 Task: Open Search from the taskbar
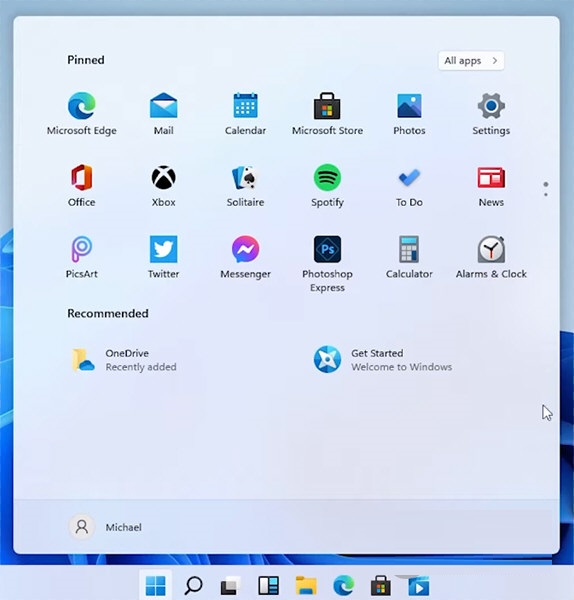click(x=193, y=585)
